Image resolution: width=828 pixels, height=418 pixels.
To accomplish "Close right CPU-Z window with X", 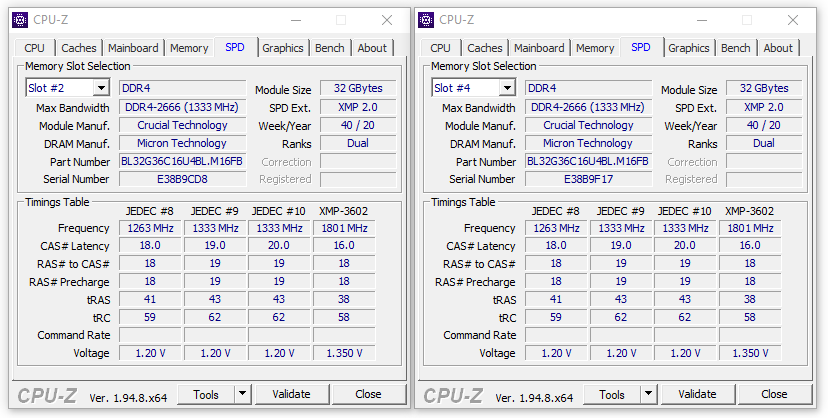I will [793, 20].
